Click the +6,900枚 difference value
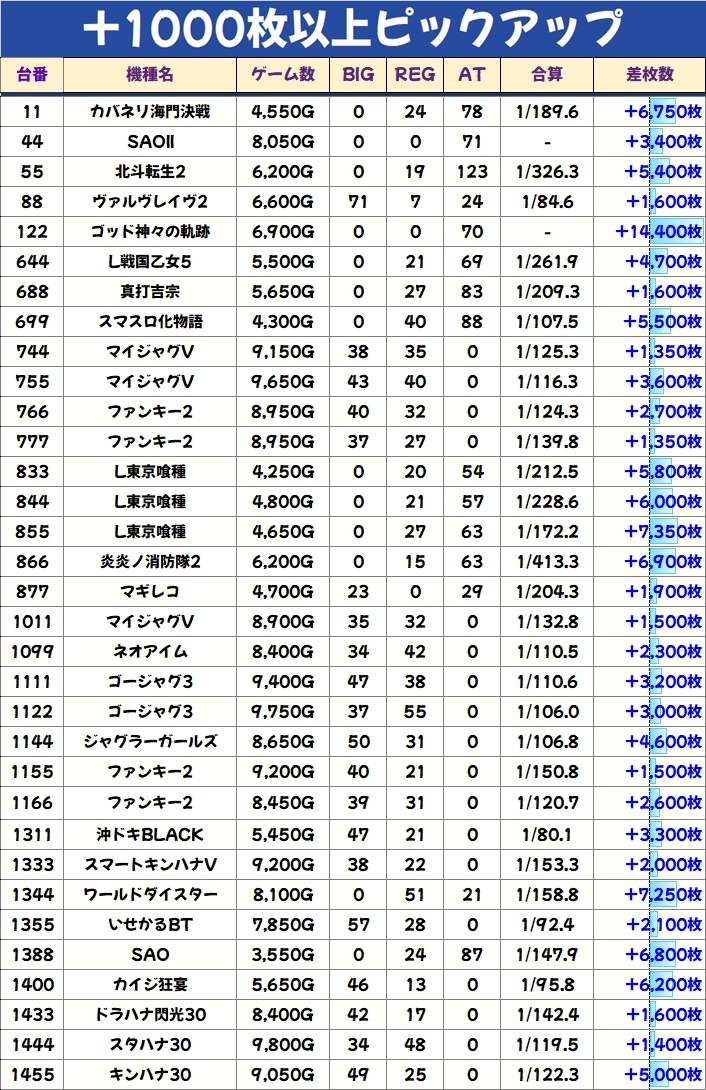The width and height of the screenshot is (706, 1090). pyautogui.click(x=663, y=561)
